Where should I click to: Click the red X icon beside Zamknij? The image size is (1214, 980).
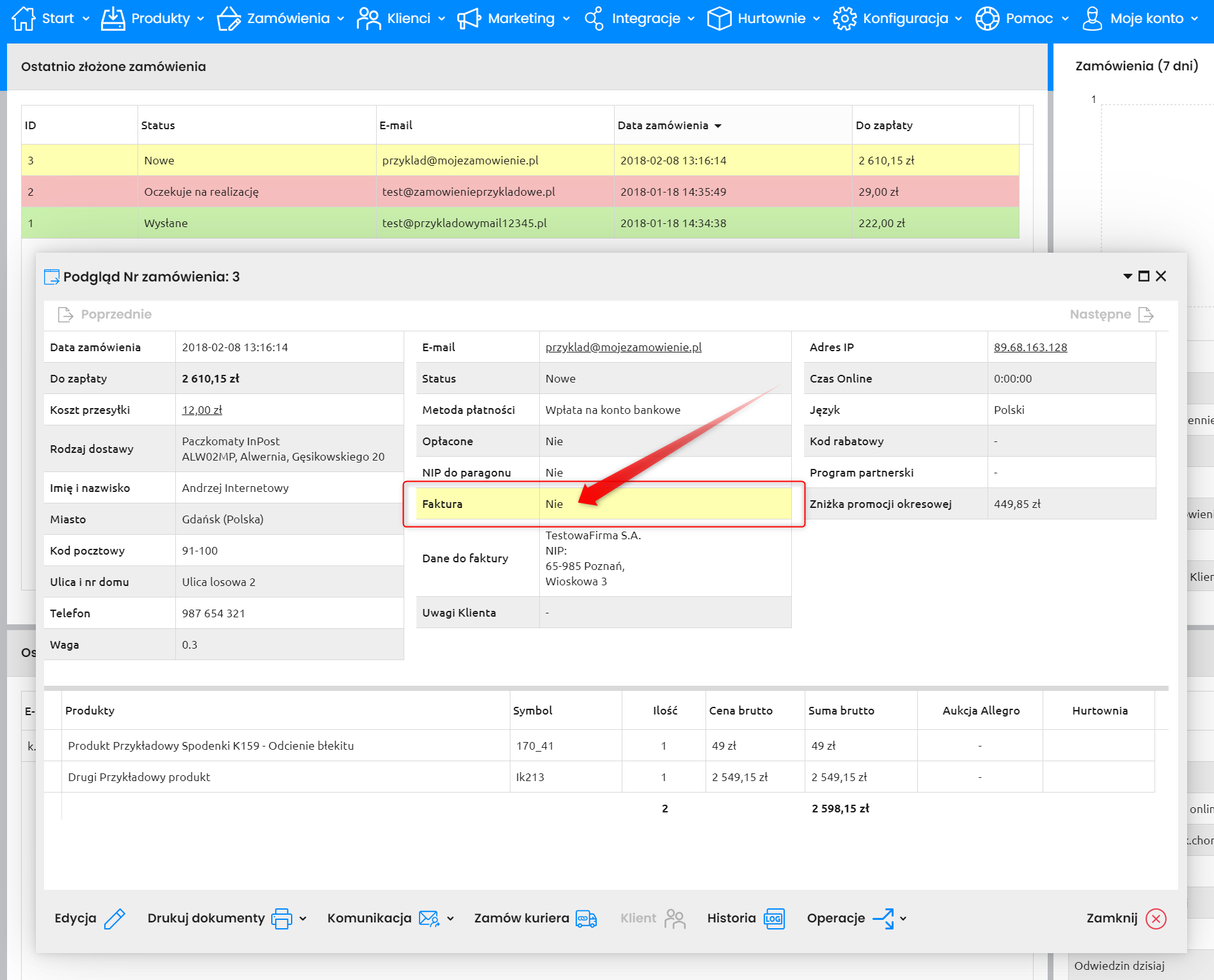(x=1156, y=919)
